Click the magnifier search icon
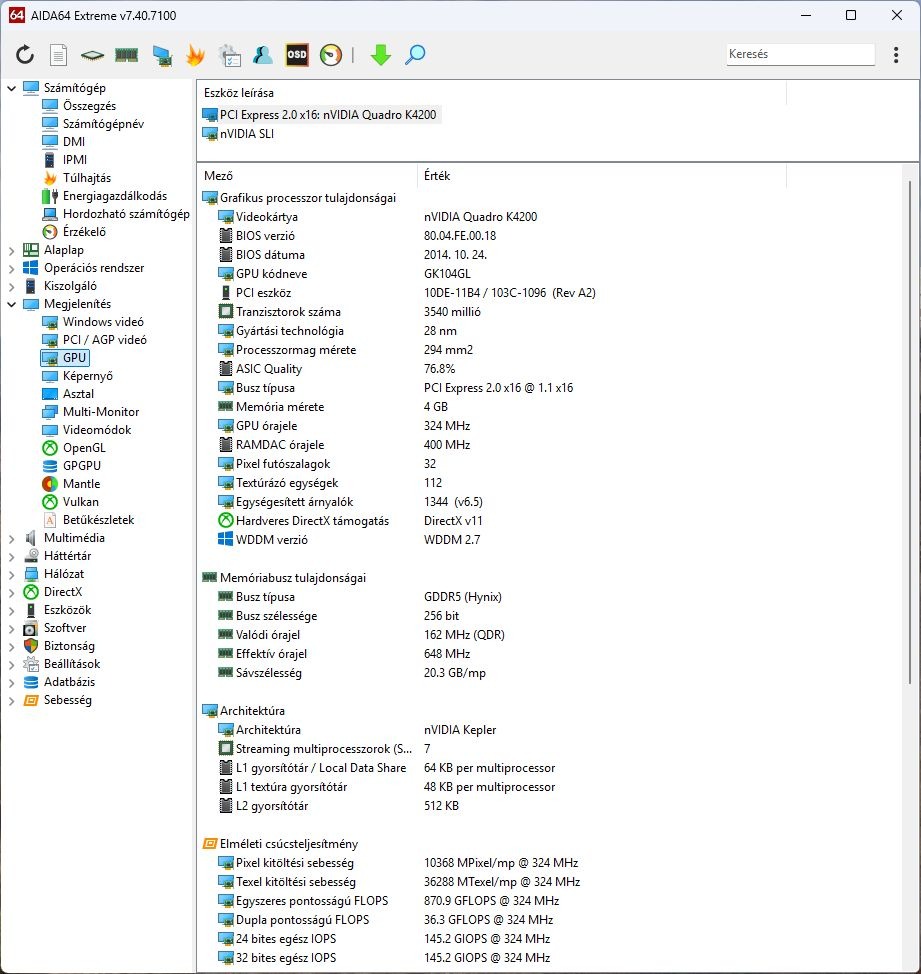921x974 pixels. coord(415,55)
